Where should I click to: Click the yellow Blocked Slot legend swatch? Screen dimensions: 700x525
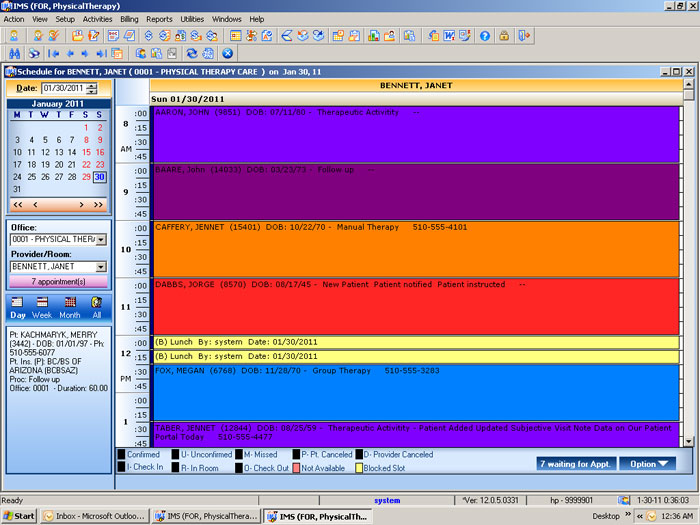(358, 468)
